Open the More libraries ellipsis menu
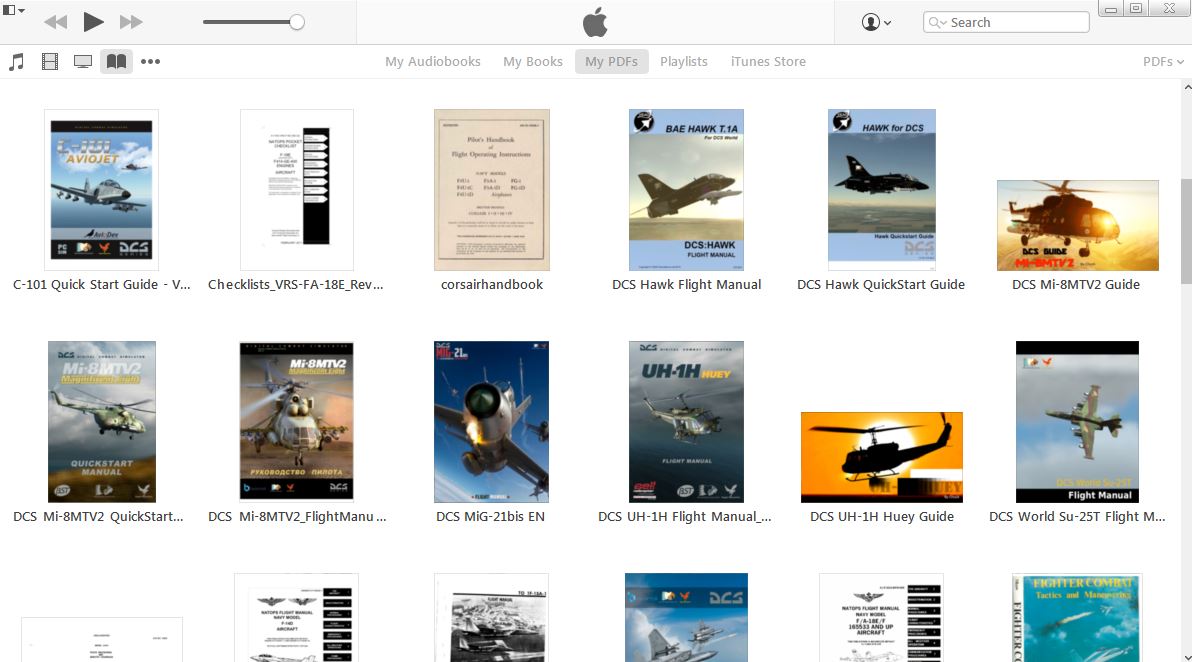 151,62
